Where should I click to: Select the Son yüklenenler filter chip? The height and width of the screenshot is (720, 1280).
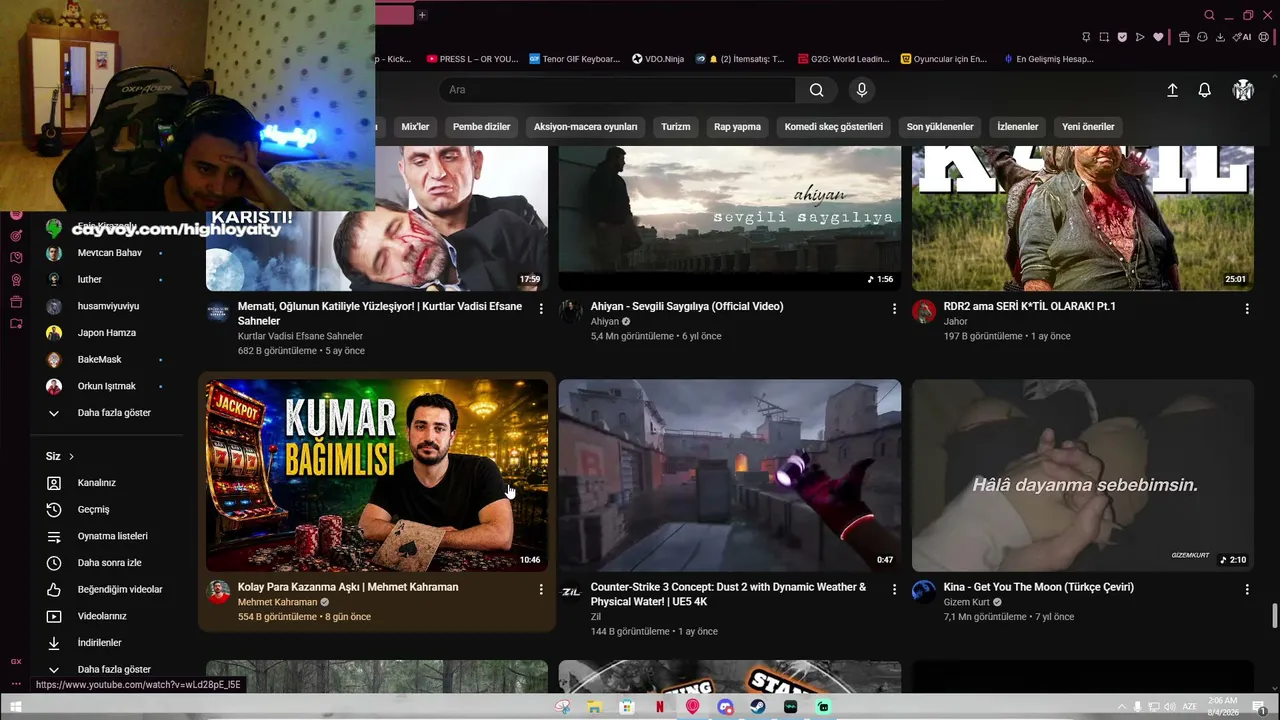coord(940,127)
